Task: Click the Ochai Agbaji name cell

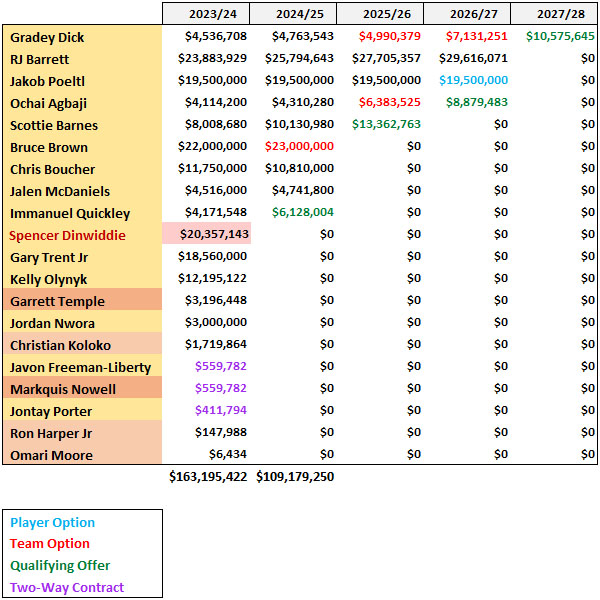Action: (x=82, y=103)
